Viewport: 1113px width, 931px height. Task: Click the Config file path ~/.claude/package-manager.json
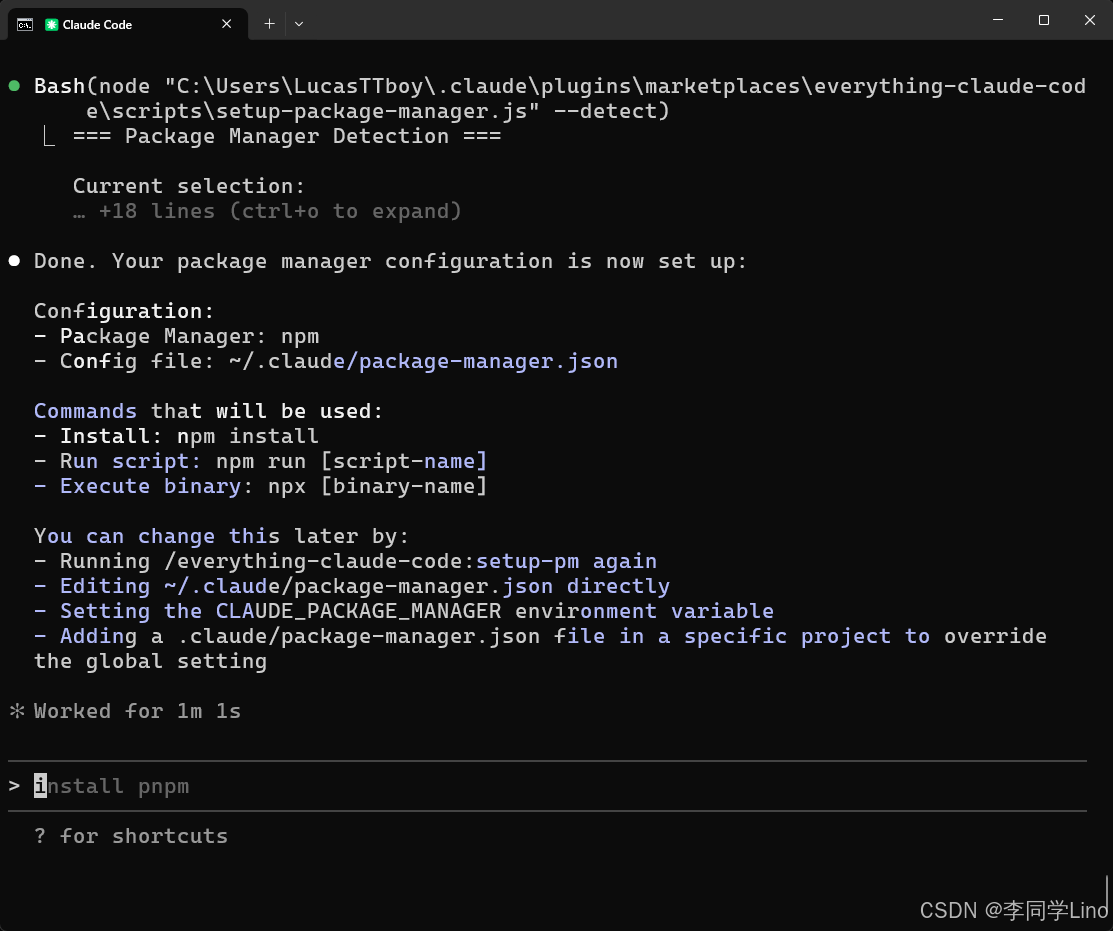[x=423, y=361]
